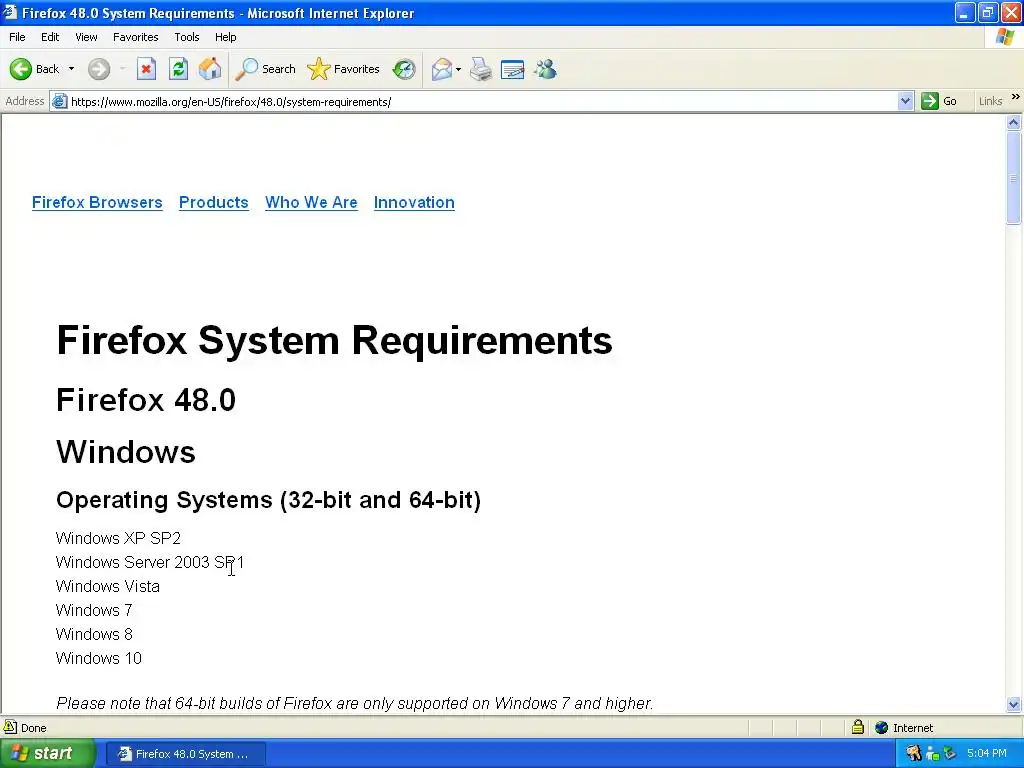Click the Edit page icon
Screen dimensions: 1024x768
(x=513, y=69)
